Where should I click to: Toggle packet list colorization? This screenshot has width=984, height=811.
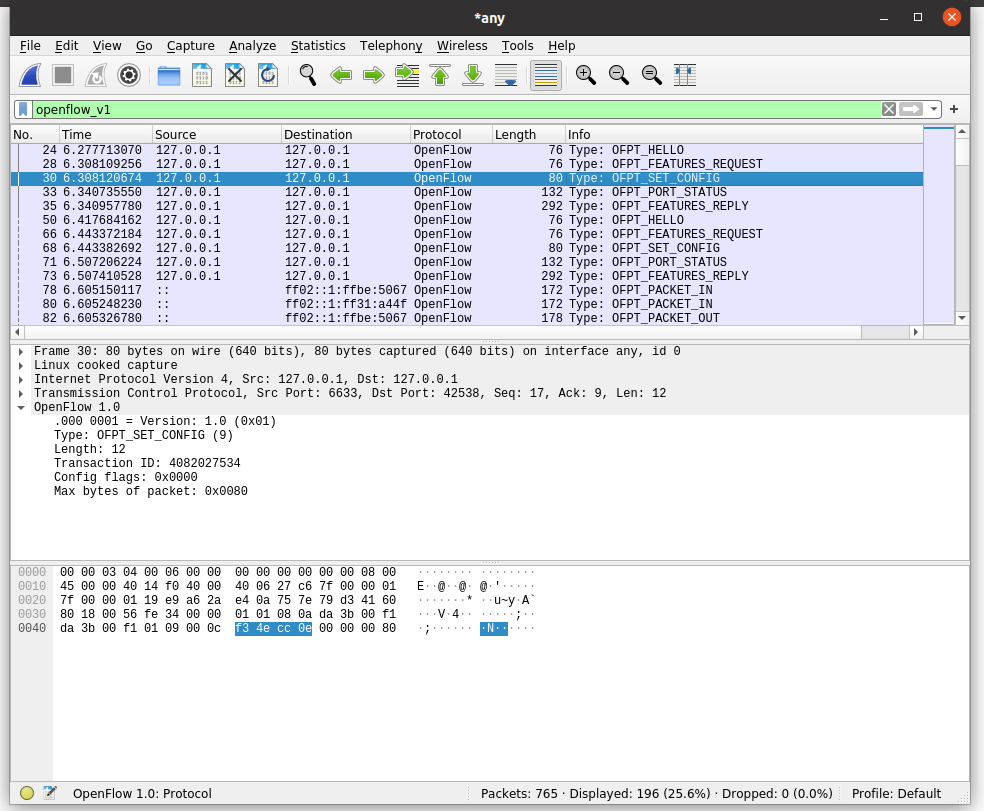click(546, 75)
